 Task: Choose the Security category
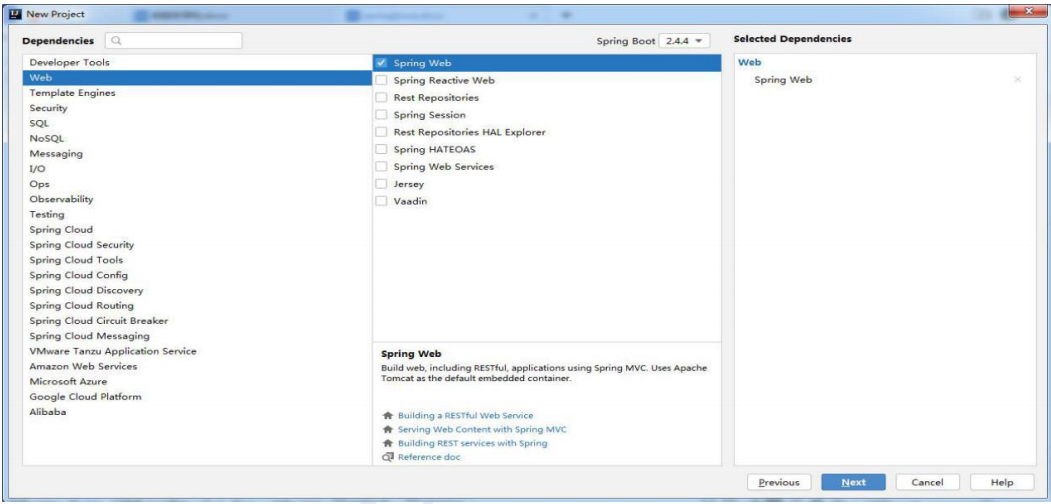pos(197,108)
